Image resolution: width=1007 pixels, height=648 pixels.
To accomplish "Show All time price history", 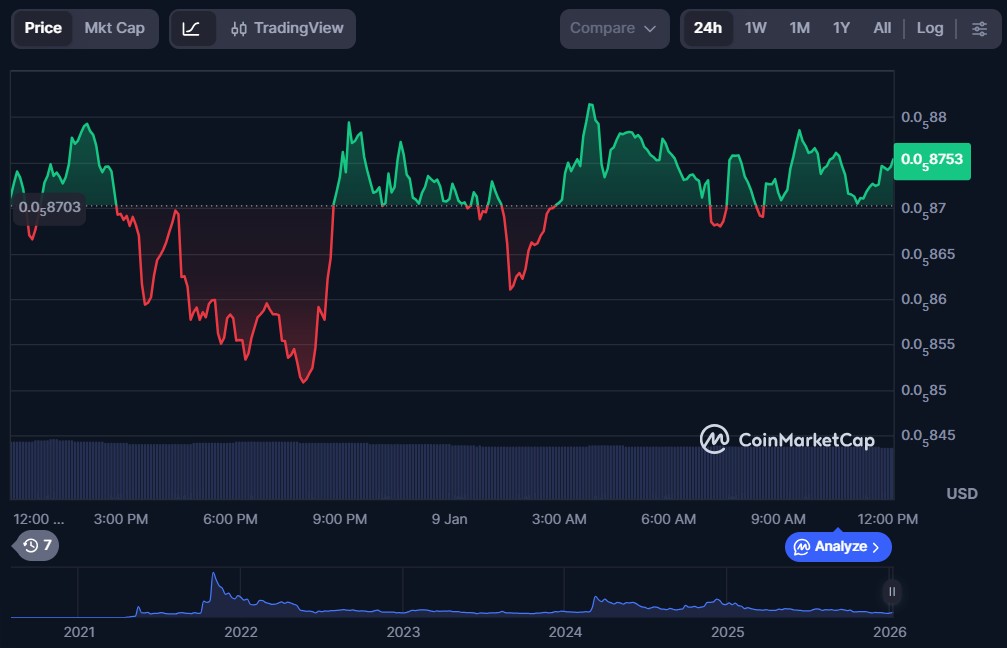I will [x=882, y=28].
